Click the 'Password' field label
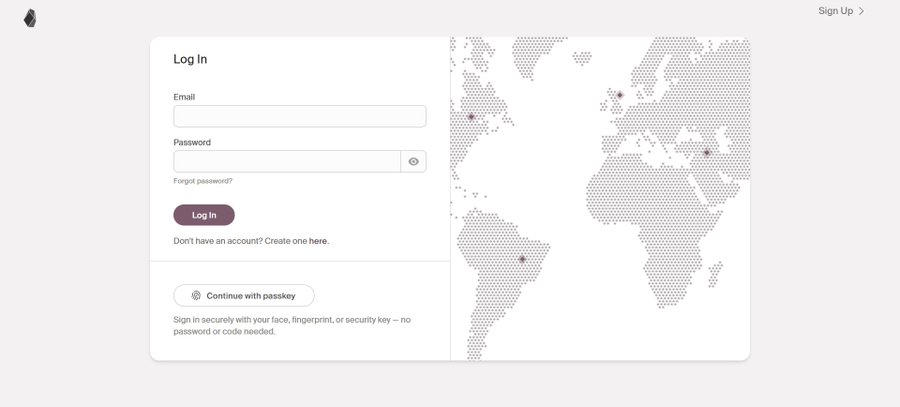Viewport: 900px width, 407px height. coord(192,142)
